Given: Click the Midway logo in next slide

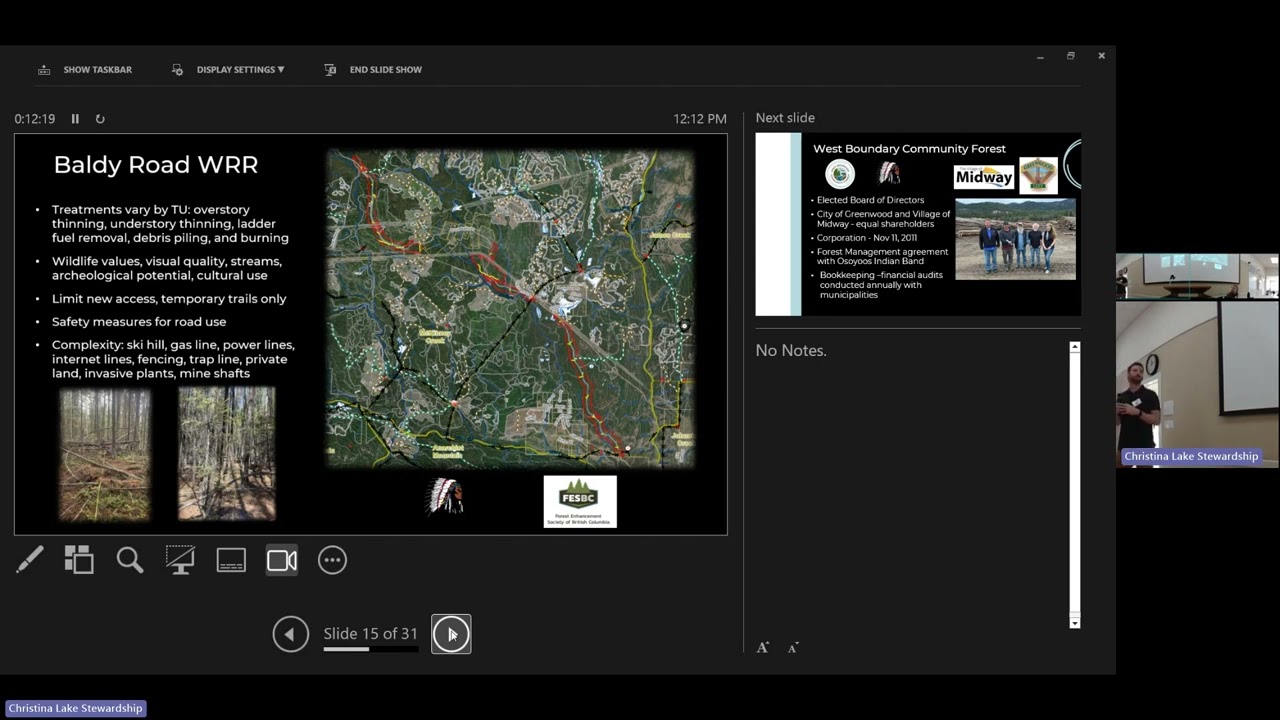Looking at the screenshot, I should (984, 177).
